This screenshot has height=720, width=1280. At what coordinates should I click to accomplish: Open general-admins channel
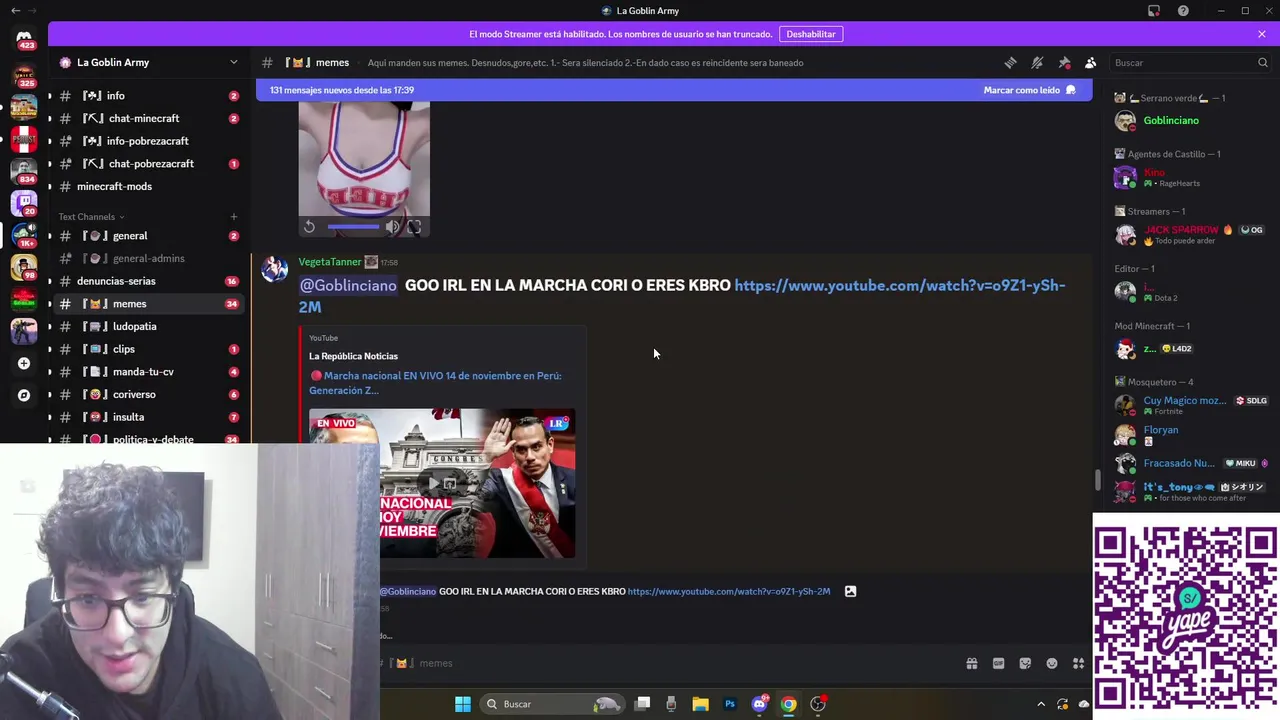tap(148, 258)
